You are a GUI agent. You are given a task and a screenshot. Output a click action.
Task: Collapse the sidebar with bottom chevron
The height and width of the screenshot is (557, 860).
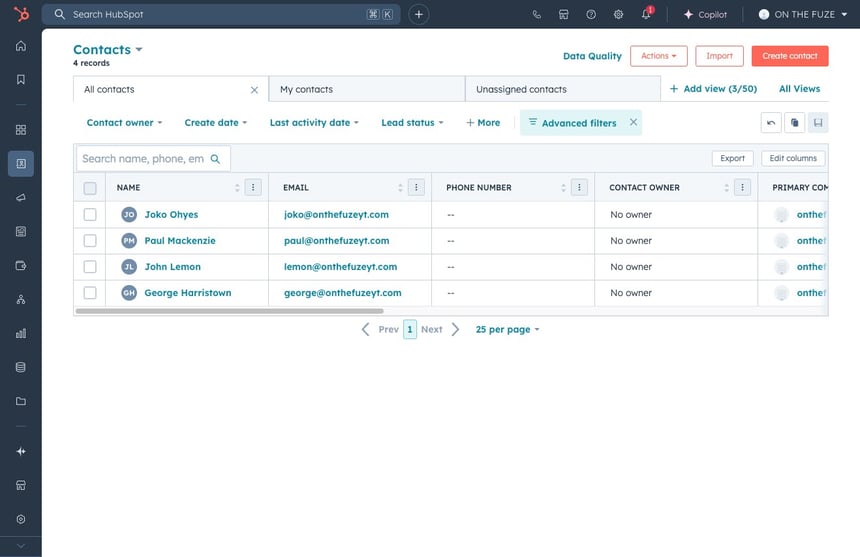point(21,546)
